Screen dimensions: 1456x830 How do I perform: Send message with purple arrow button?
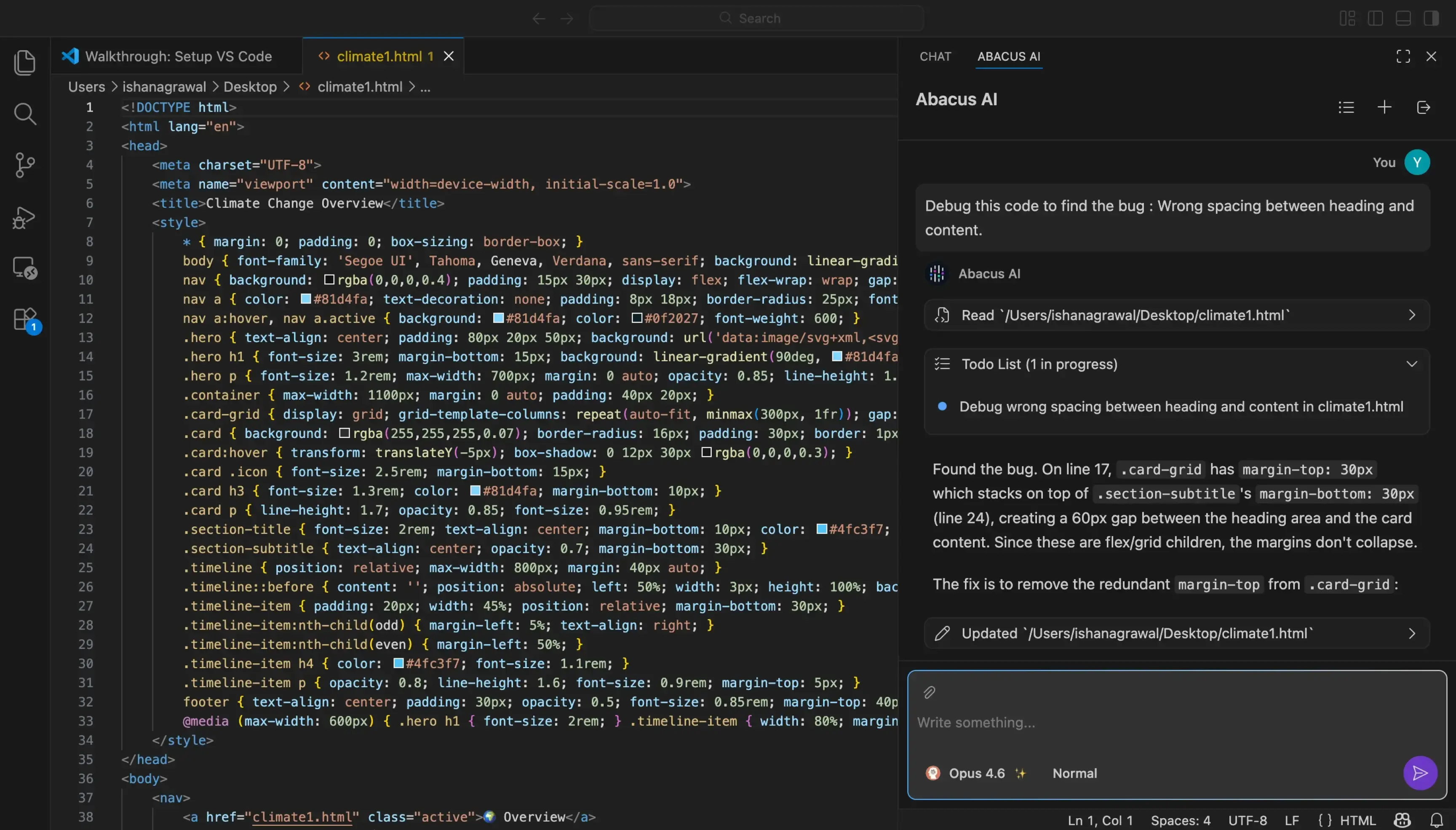[x=1419, y=772]
